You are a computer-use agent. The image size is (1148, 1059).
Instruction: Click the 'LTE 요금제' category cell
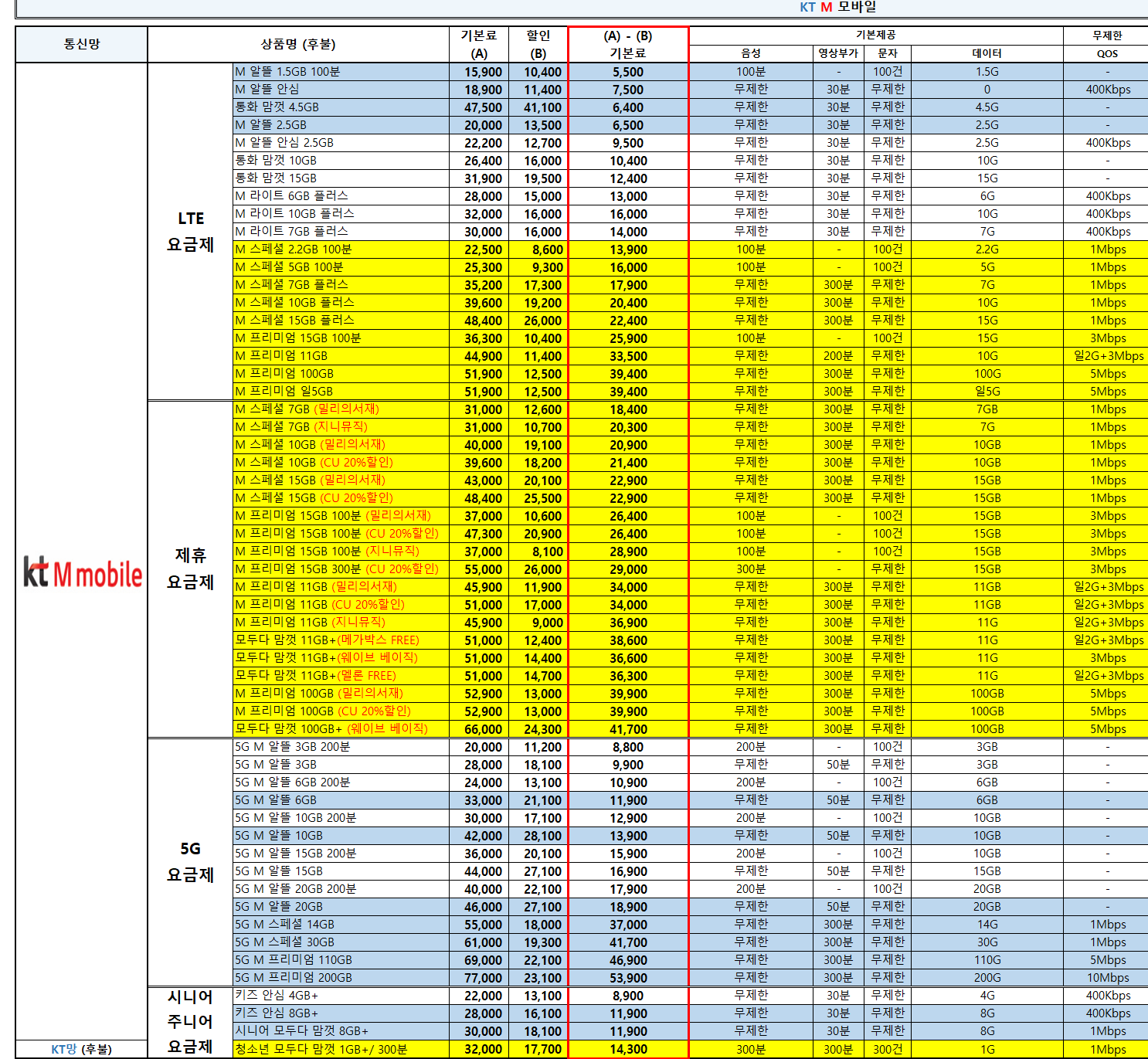[190, 231]
